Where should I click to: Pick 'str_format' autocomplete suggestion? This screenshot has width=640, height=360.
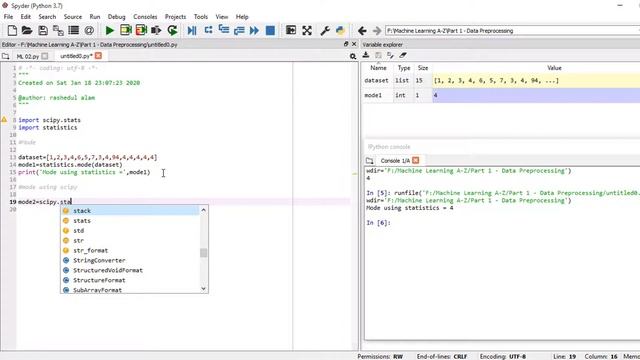point(130,251)
